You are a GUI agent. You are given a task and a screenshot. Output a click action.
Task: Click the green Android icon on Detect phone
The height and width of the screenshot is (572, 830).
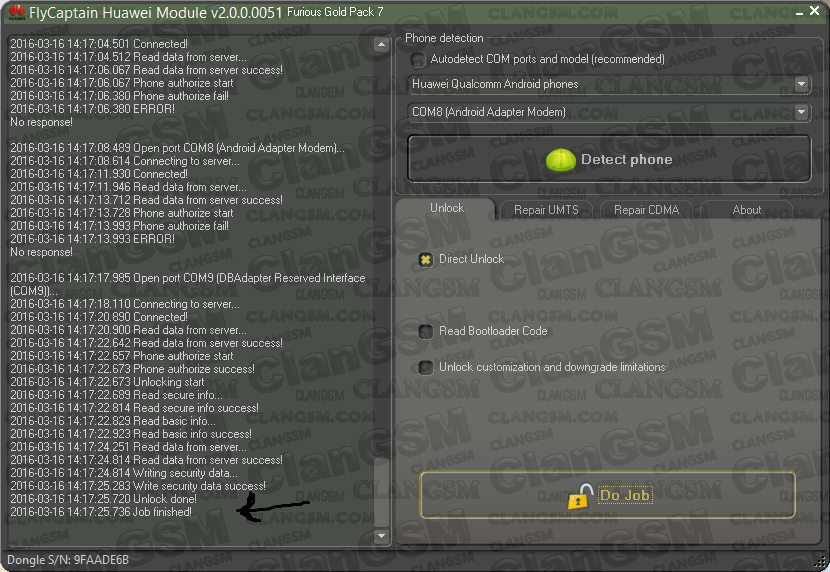[x=561, y=160]
